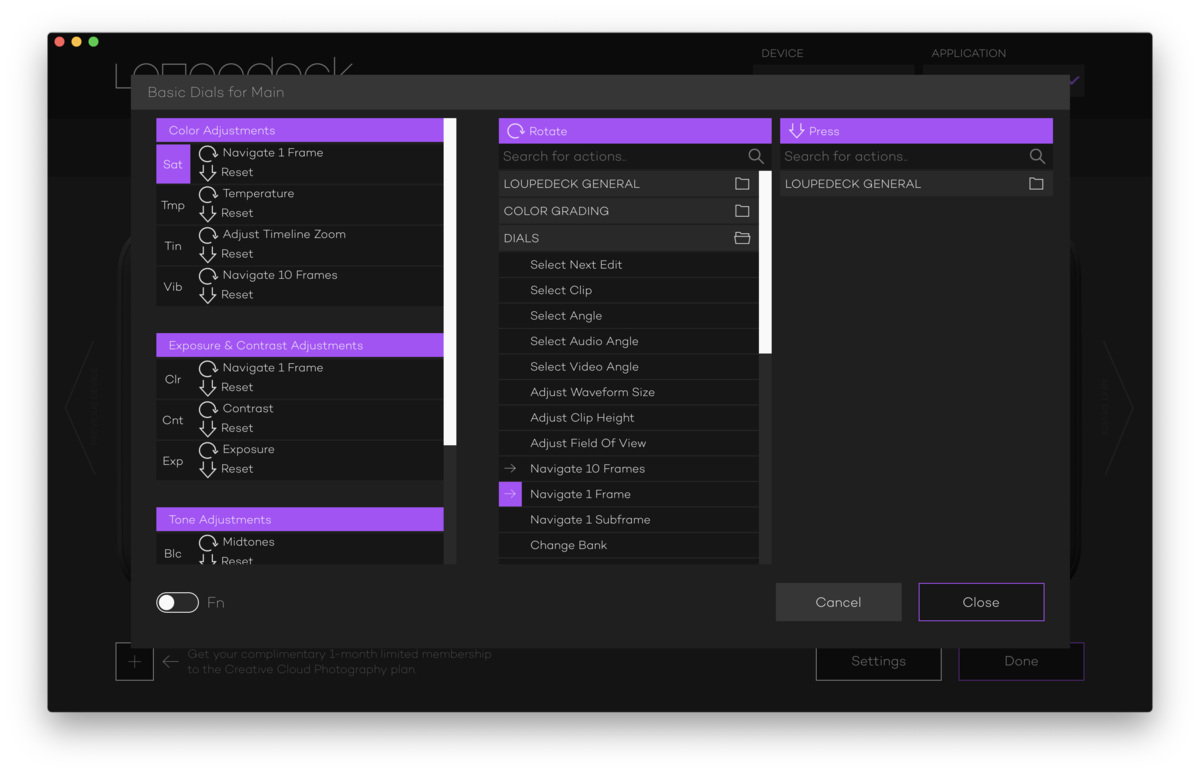Viewport: 1200px width, 775px height.
Task: Click Reset under Exp dial
Action: point(237,469)
